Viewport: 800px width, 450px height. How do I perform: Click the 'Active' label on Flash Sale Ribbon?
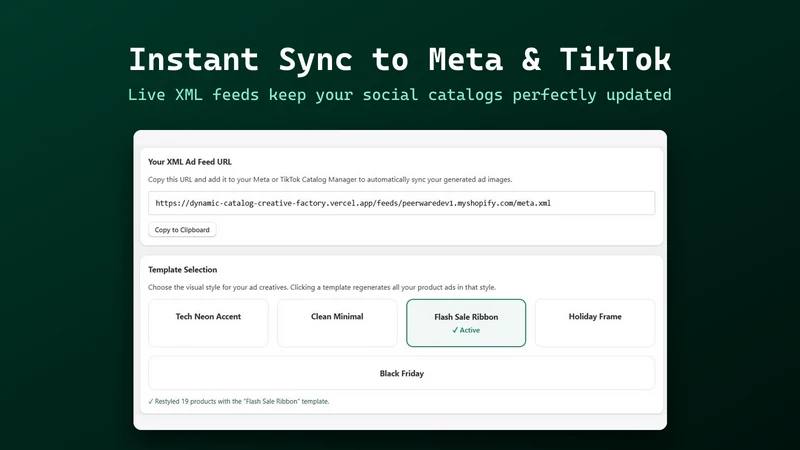tap(466, 330)
